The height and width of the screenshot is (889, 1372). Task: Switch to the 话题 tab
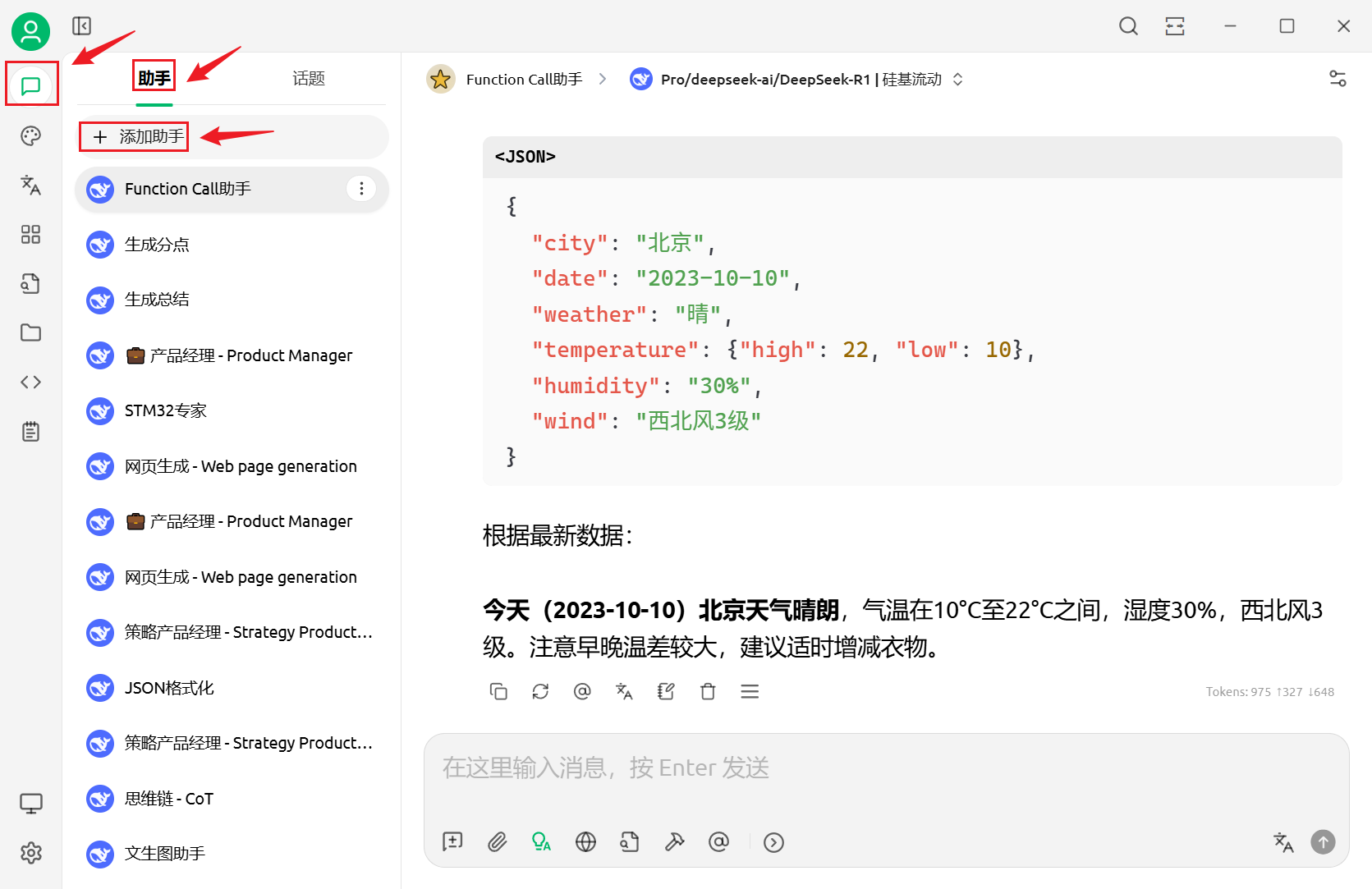tap(309, 78)
